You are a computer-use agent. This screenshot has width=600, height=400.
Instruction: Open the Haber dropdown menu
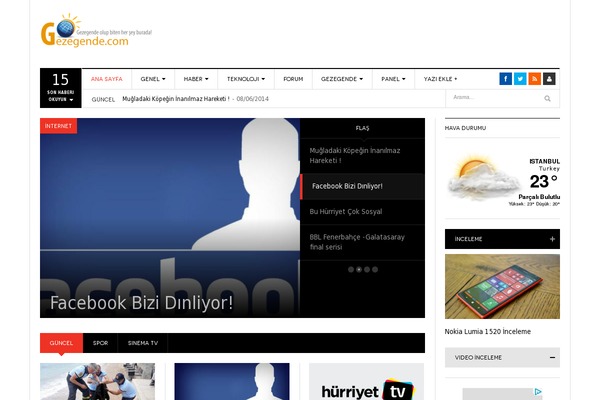click(x=196, y=79)
